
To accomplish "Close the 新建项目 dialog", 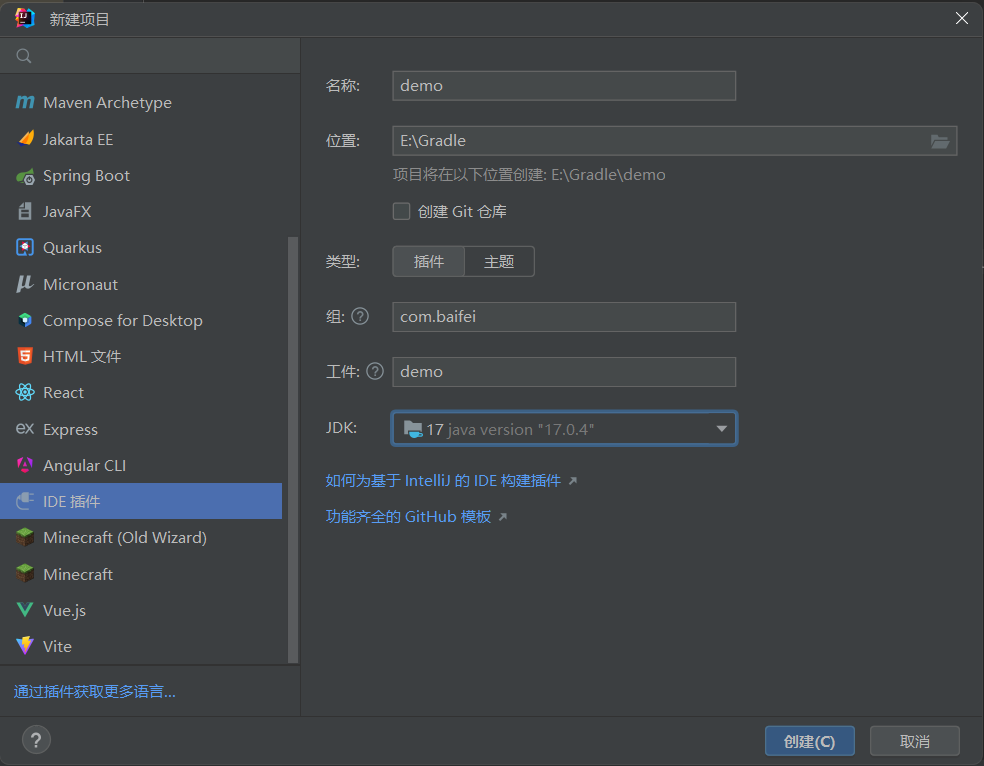I will point(961,18).
